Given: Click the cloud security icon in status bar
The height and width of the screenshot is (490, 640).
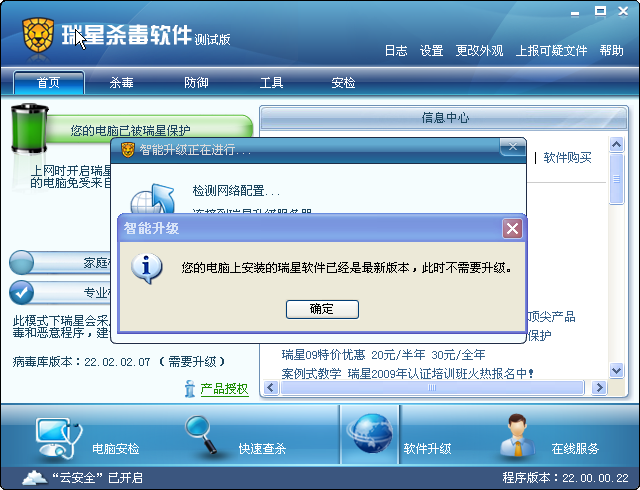Looking at the screenshot, I should point(35,477).
